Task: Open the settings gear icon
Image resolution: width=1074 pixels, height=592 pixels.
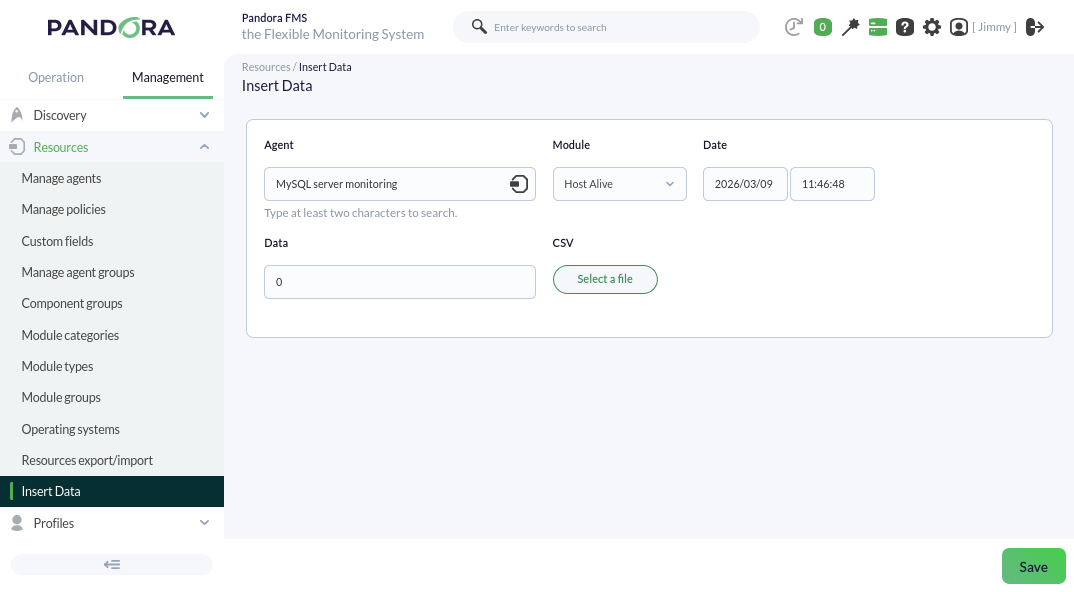Action: [932, 27]
